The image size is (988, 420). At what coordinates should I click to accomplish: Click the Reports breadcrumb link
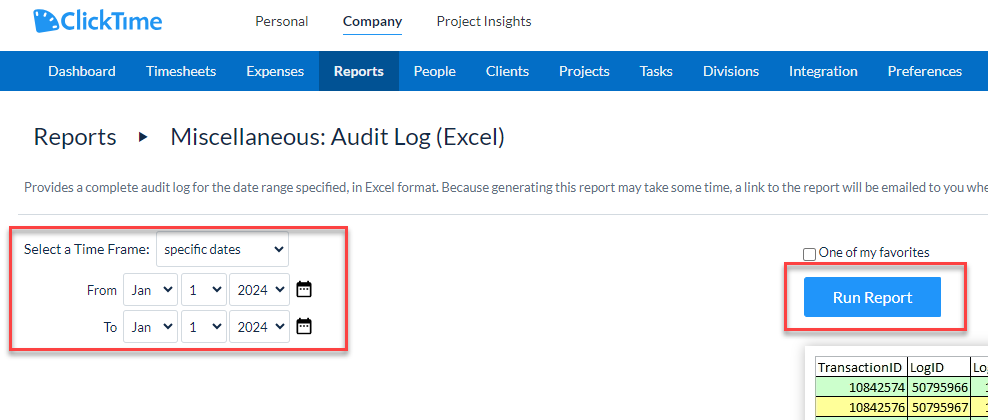click(x=75, y=137)
